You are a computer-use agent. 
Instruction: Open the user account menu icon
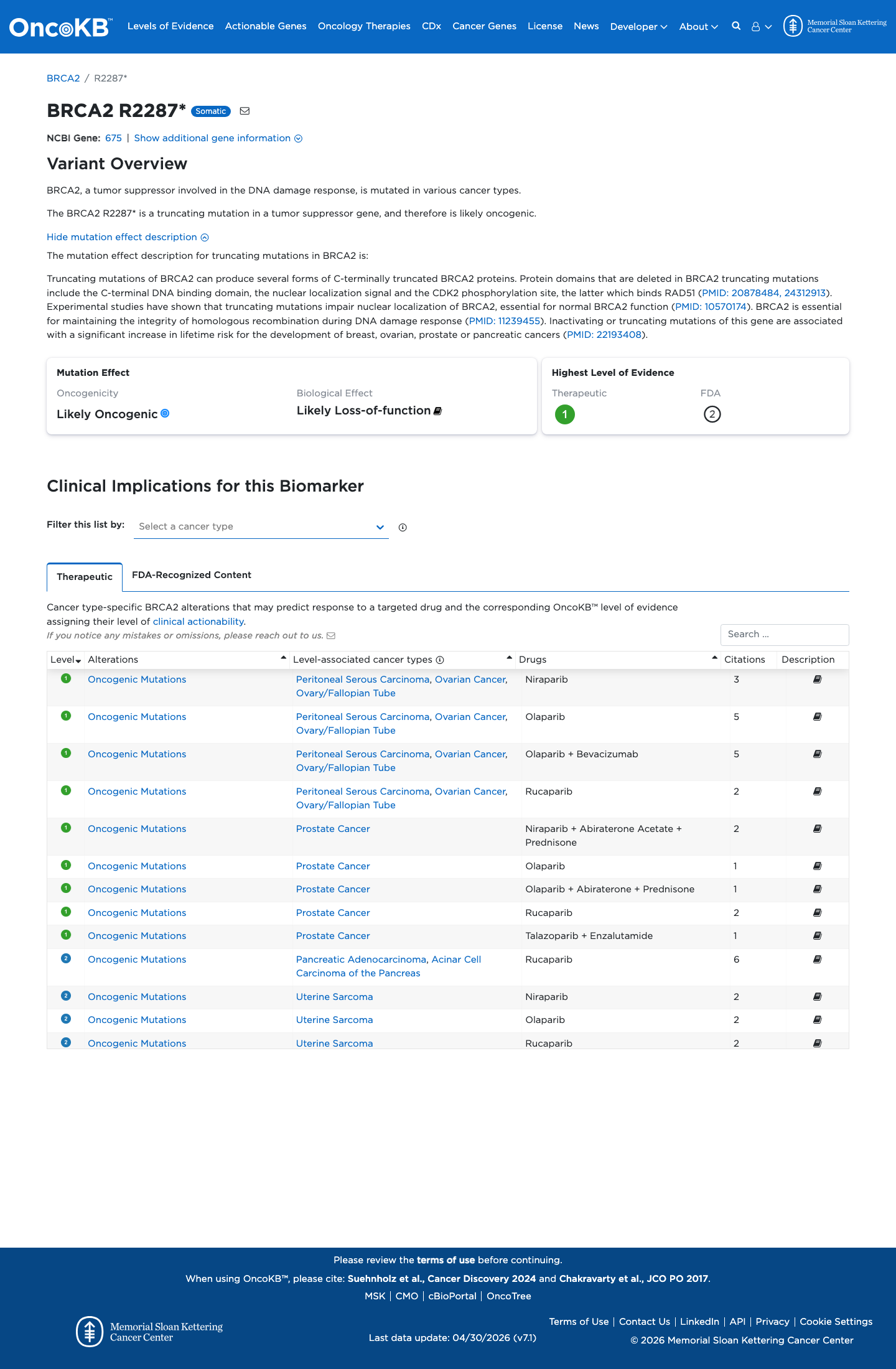pyautogui.click(x=761, y=27)
